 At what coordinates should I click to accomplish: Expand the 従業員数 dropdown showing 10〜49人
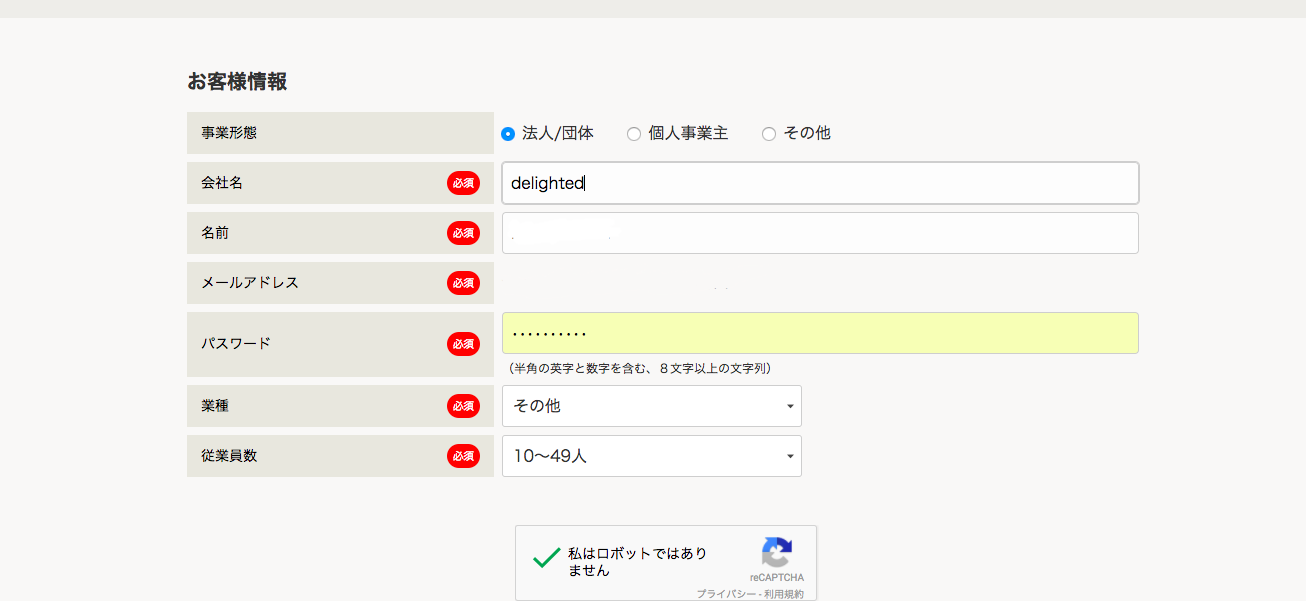pyautogui.click(x=651, y=456)
